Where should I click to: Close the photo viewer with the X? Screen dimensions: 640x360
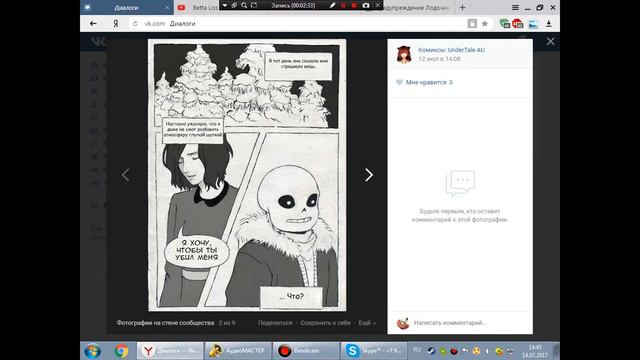click(550, 41)
